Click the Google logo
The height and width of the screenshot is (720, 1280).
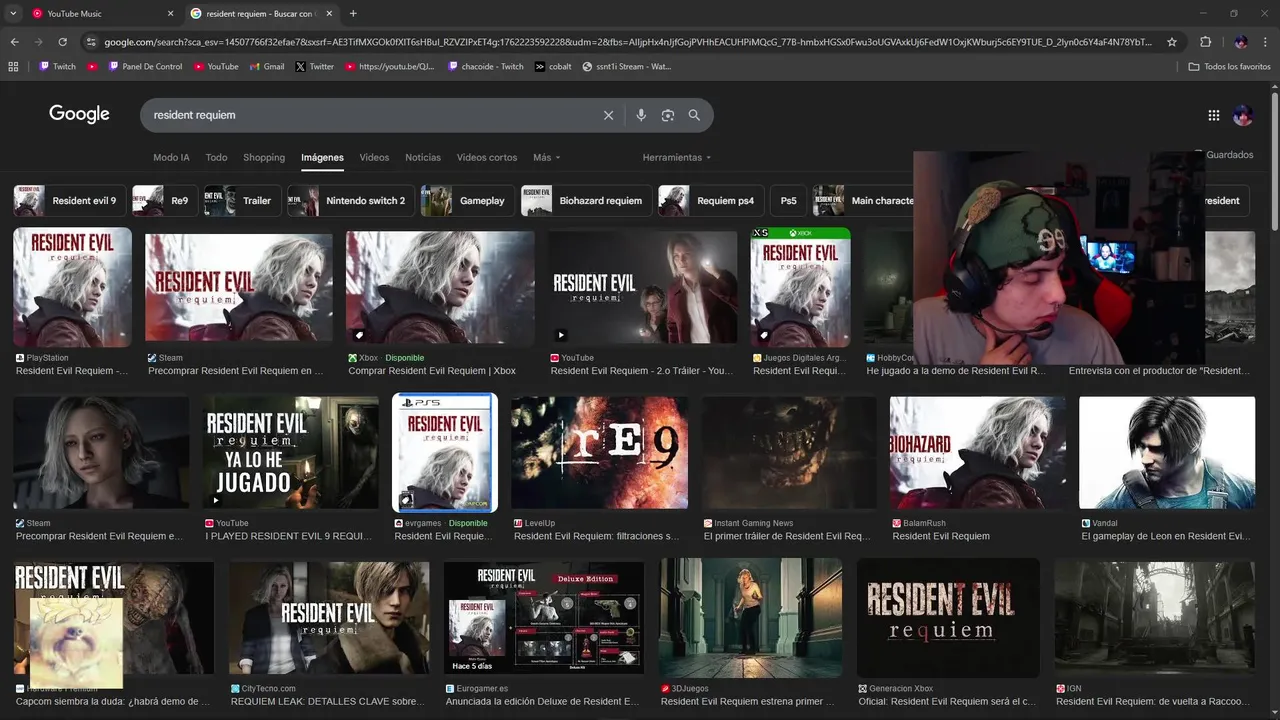(x=79, y=114)
